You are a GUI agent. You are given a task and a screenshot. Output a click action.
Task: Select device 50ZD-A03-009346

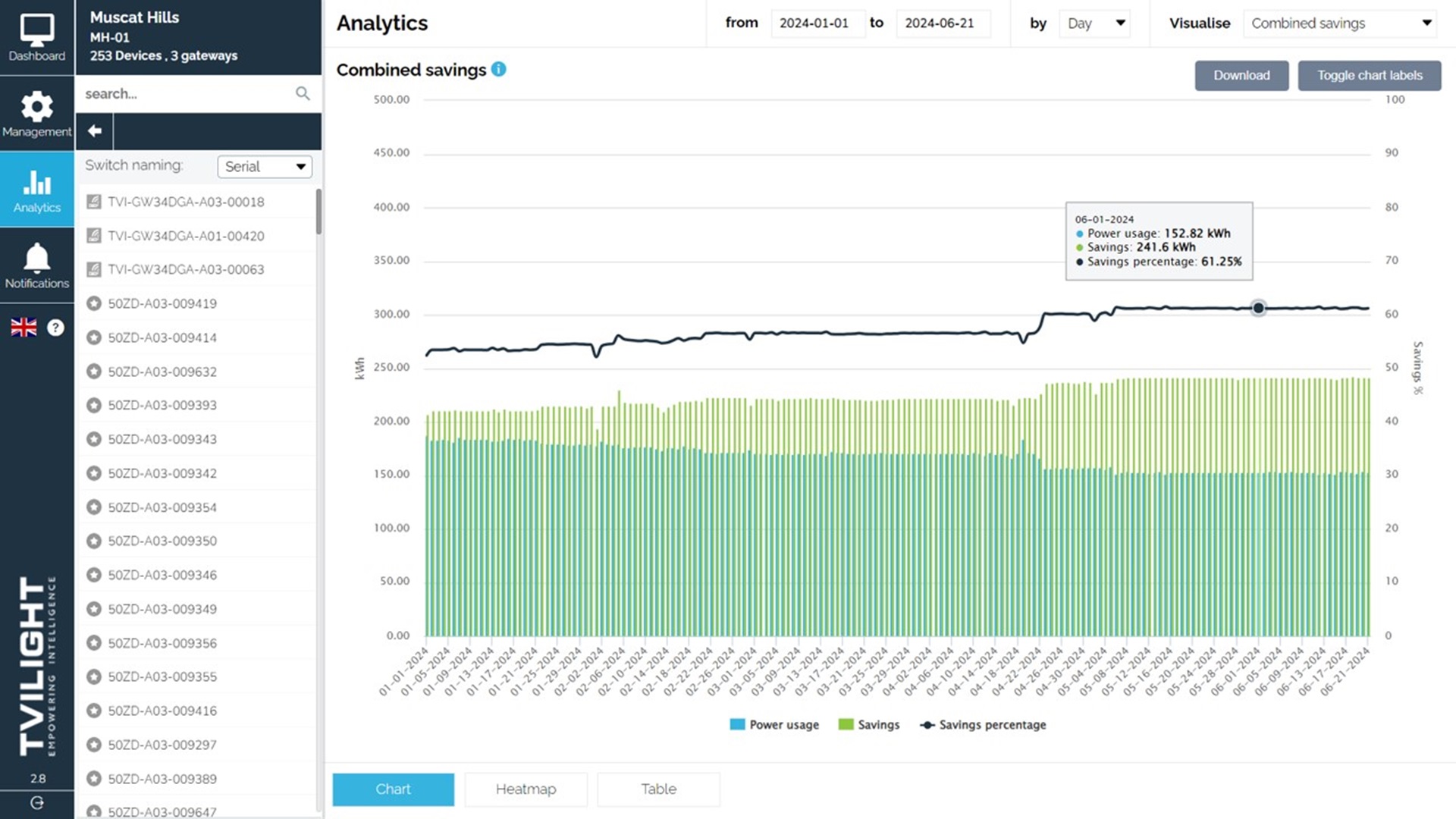196,575
